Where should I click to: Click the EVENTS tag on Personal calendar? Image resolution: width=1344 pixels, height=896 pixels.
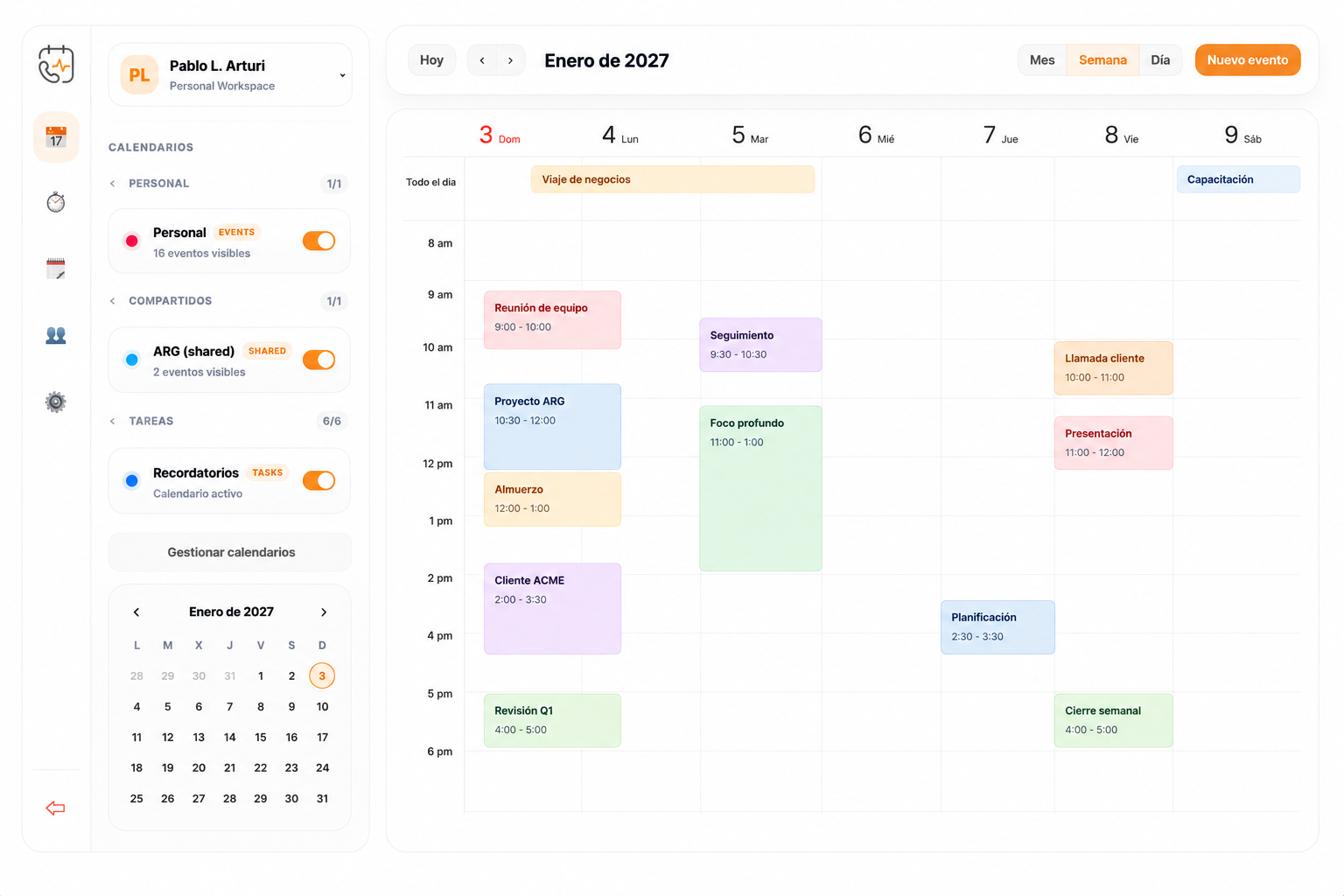pos(236,233)
